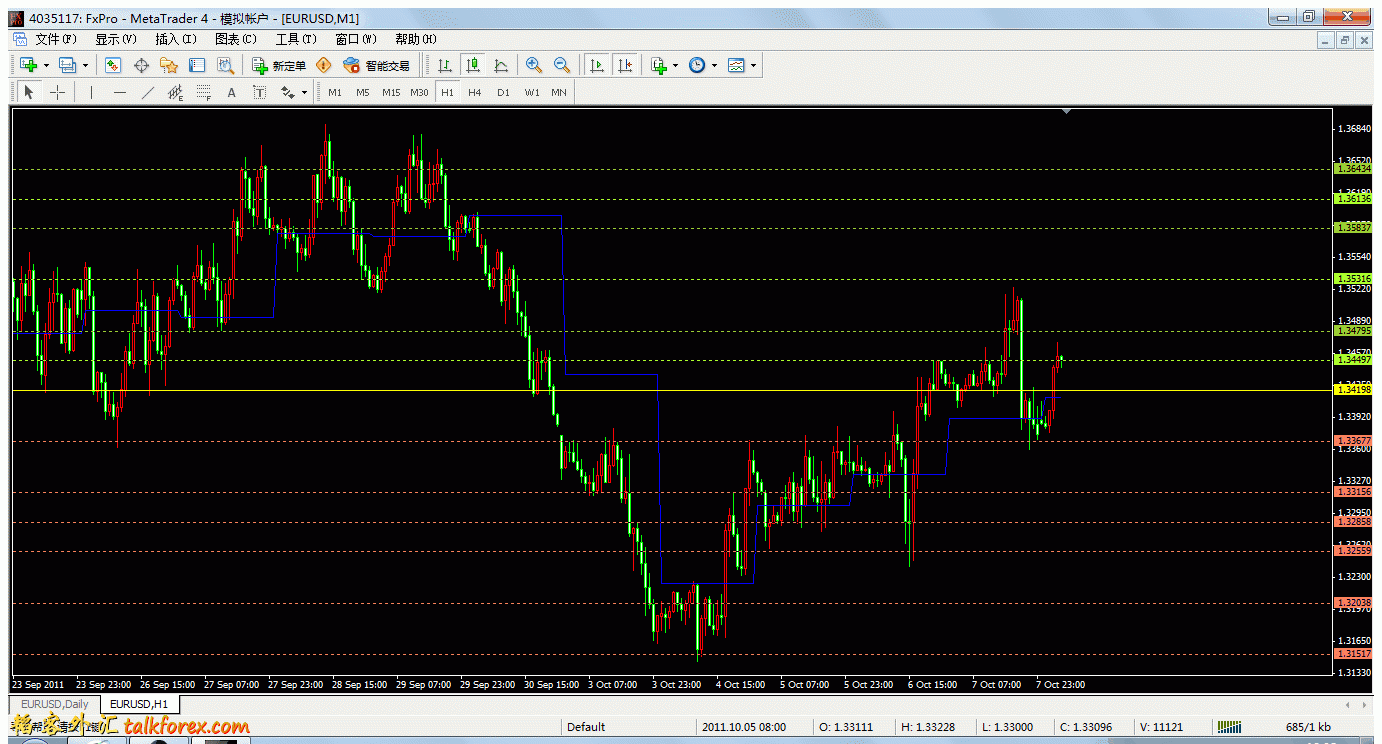
Task: Open the Profiles icon in toolbar
Action: (67, 65)
